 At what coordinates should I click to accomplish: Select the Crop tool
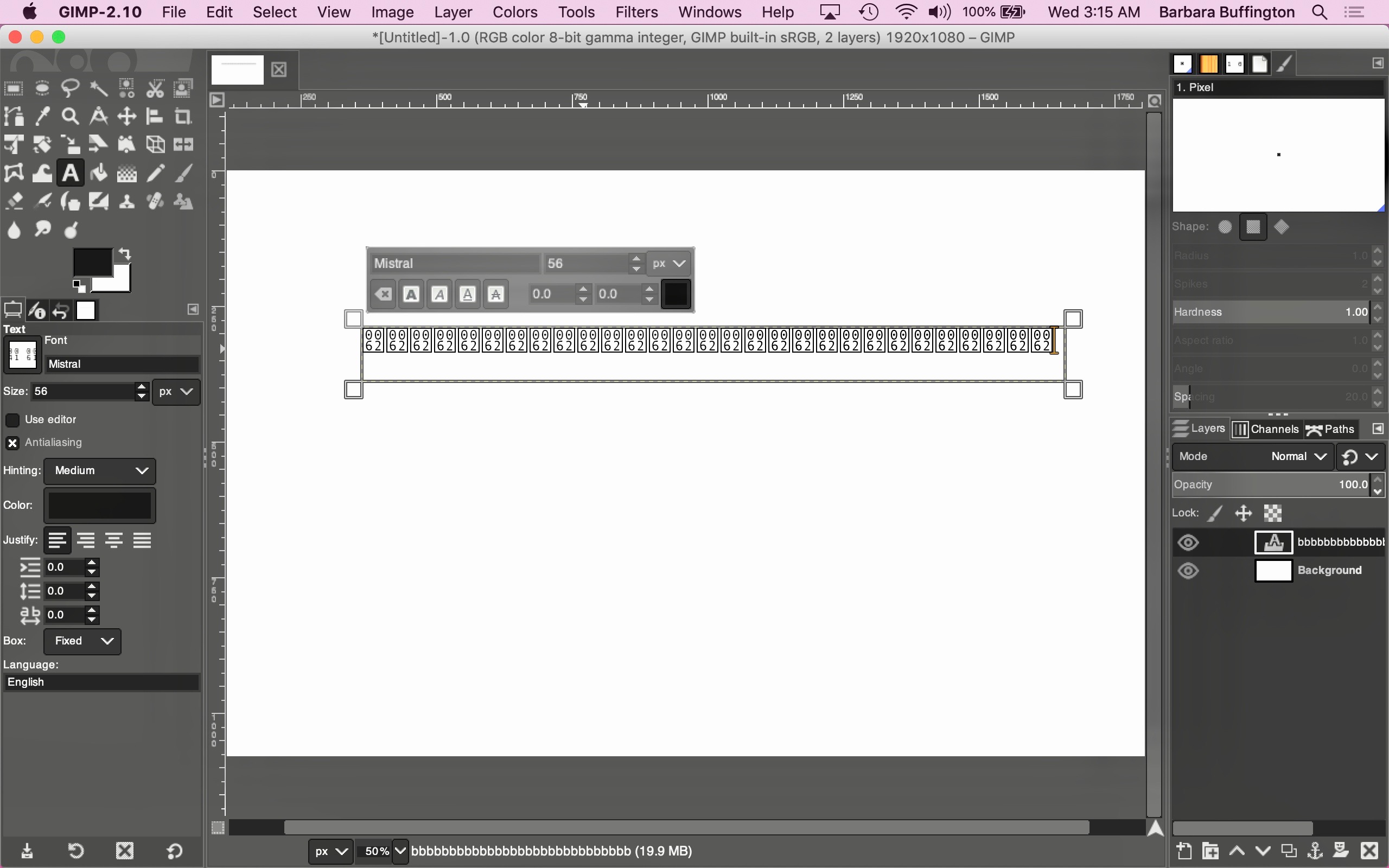pos(183,117)
